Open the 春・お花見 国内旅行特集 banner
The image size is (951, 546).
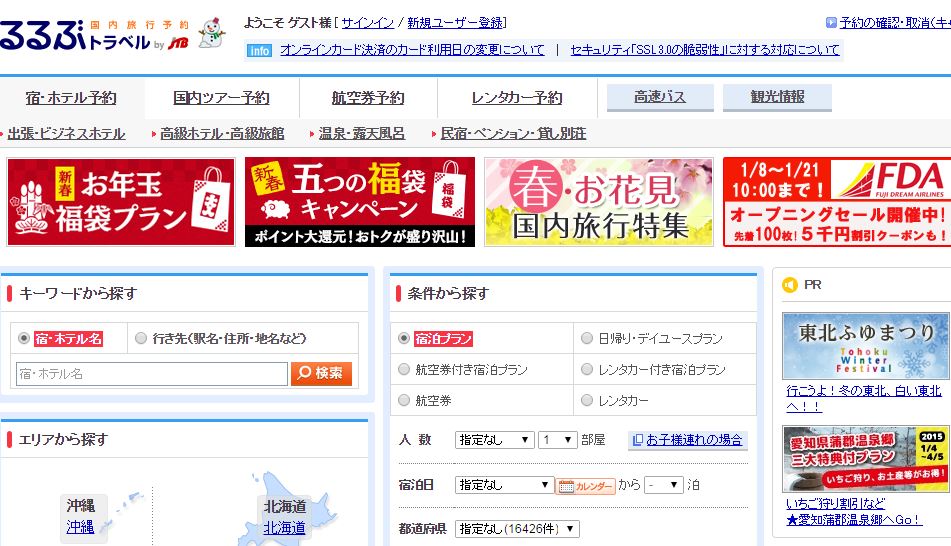coord(599,202)
